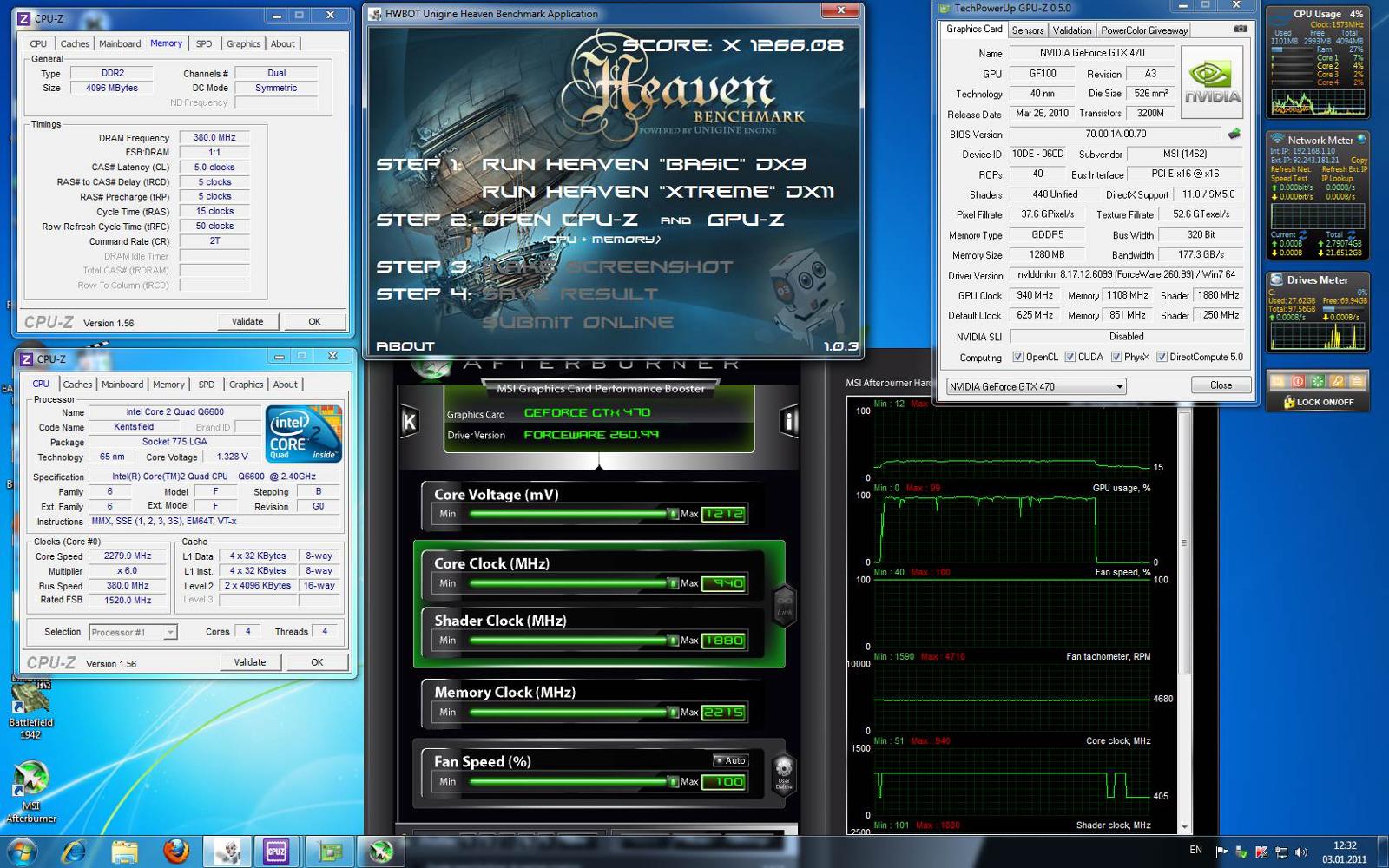
Task: Click the Afterburner information i button
Action: click(x=790, y=421)
